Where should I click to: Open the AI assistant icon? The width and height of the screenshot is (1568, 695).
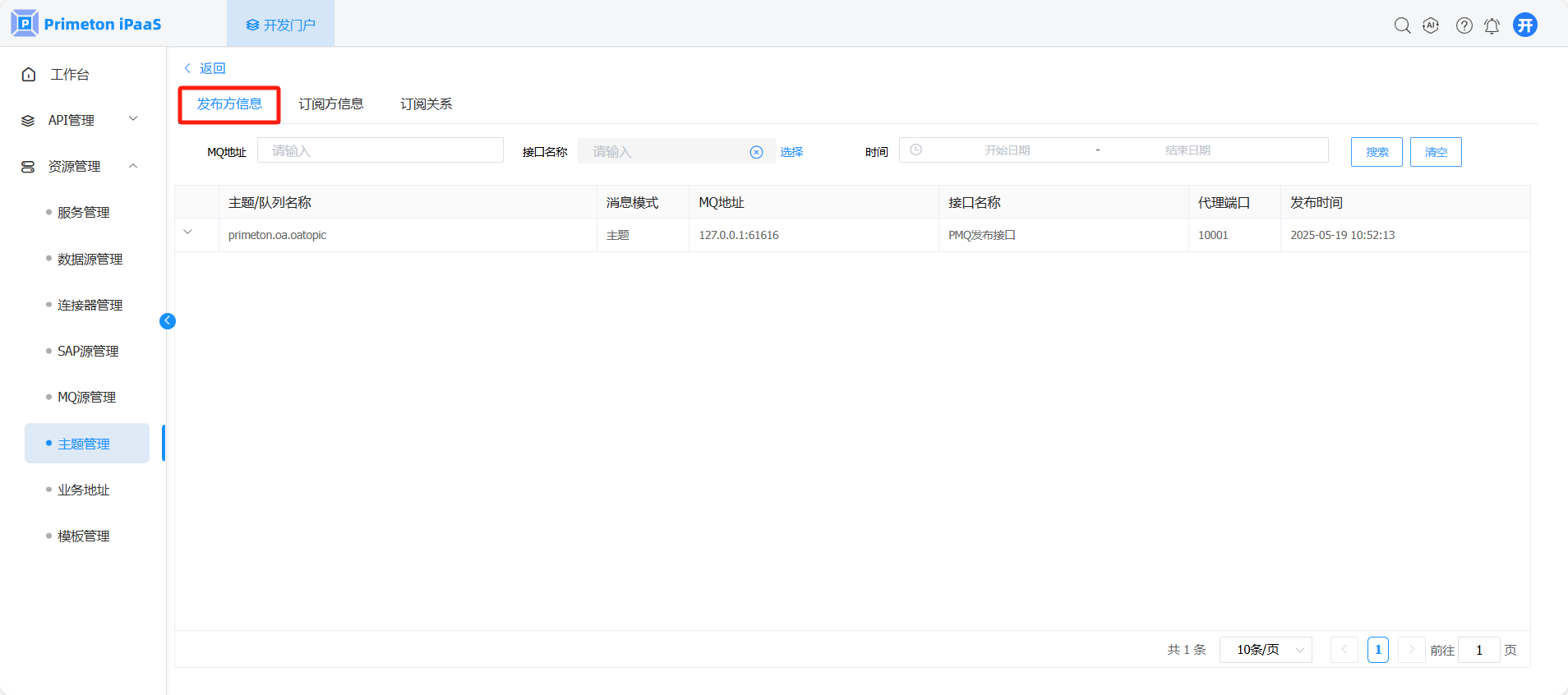(1431, 25)
